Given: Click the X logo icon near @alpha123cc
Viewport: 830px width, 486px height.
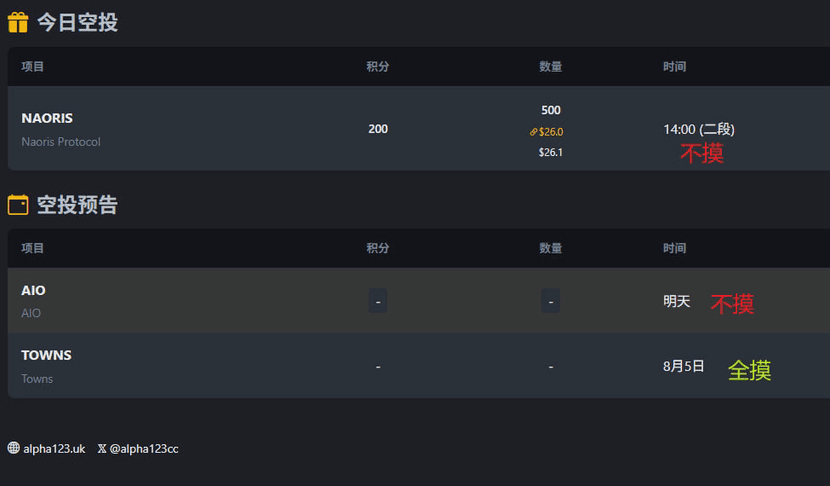Looking at the screenshot, I should [102, 448].
